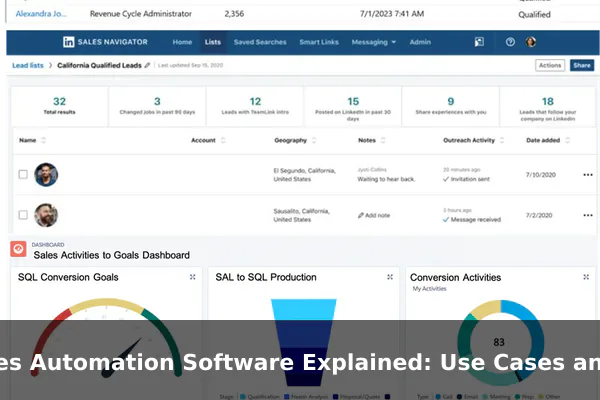Filter by 12 Leads with TeamLink intro
The image size is (600, 400).
[x=255, y=106]
